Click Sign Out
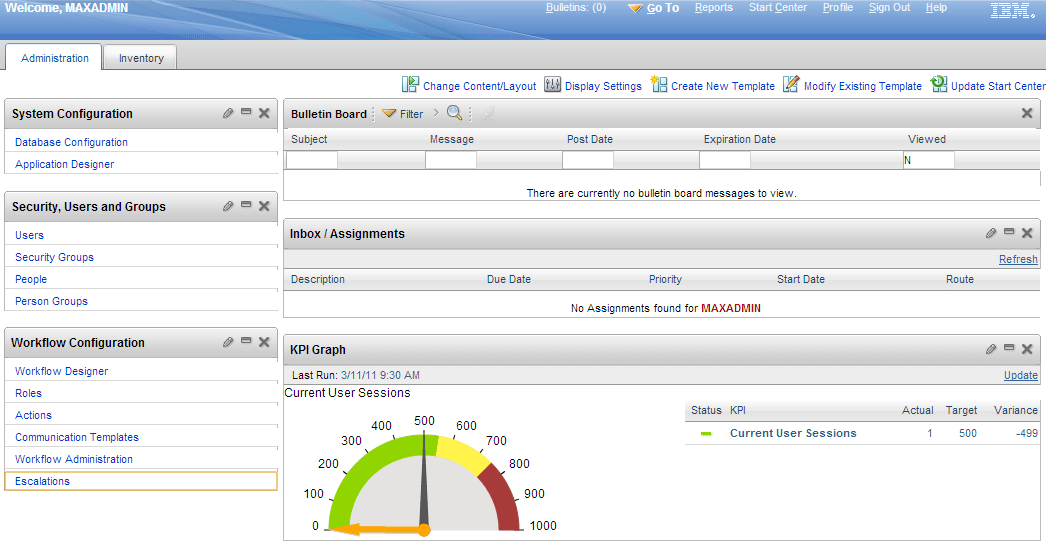This screenshot has height=544, width=1046. pos(889,7)
